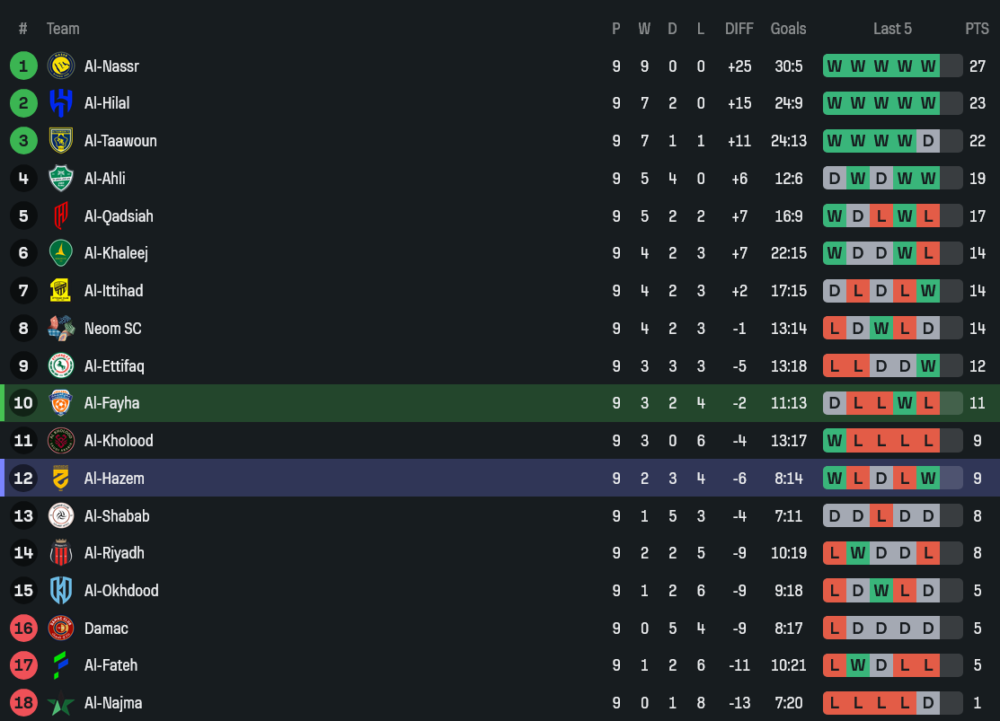Click the Al-Ittihad yellow badge
The image size is (1000, 721).
[x=61, y=291]
